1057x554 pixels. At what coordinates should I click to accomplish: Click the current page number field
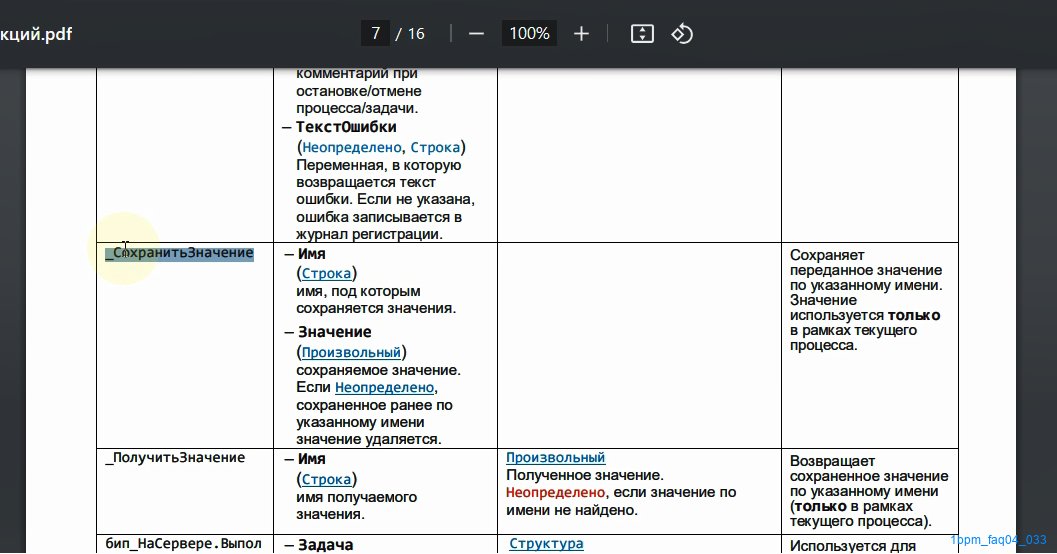pyautogui.click(x=375, y=34)
